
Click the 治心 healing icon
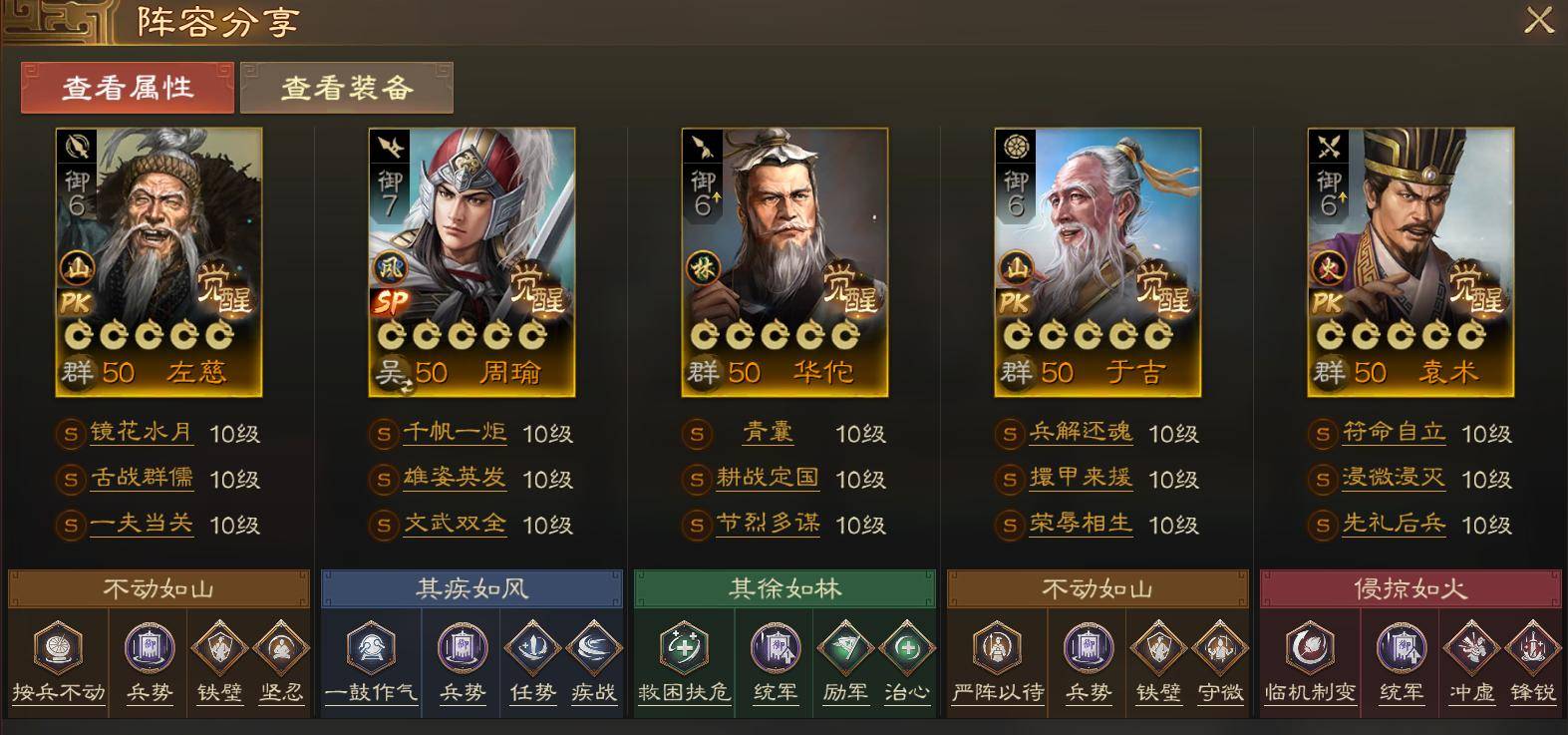pyautogui.click(x=907, y=648)
